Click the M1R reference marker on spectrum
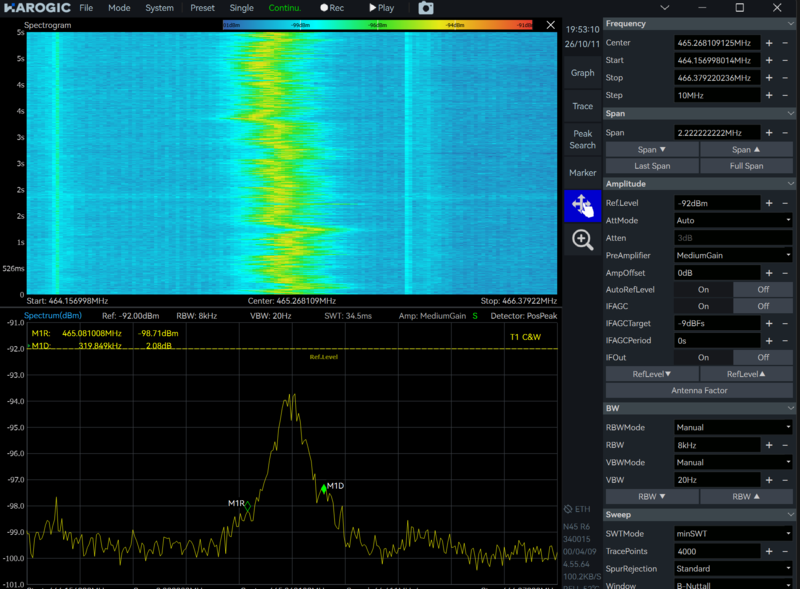Image resolution: width=800 pixels, height=589 pixels. pyautogui.click(x=247, y=507)
